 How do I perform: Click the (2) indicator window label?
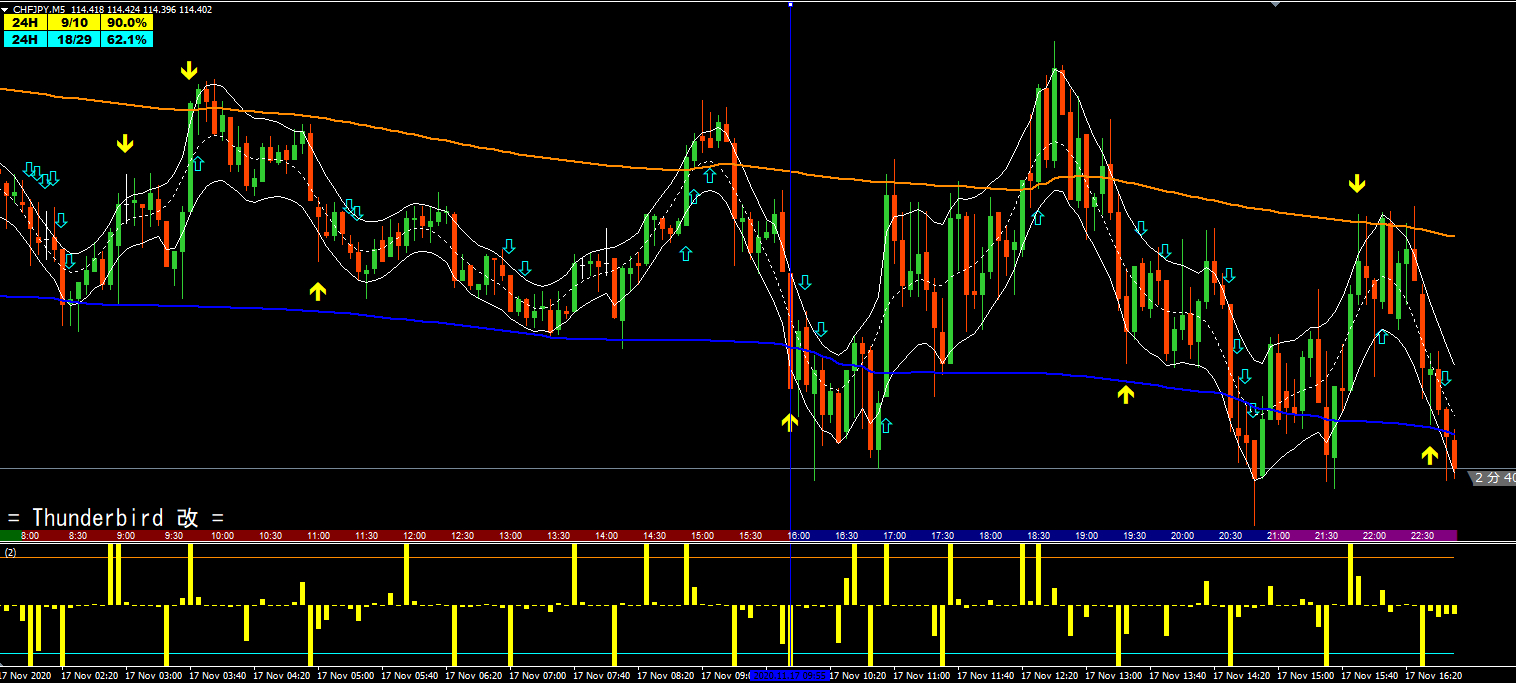pos(10,552)
